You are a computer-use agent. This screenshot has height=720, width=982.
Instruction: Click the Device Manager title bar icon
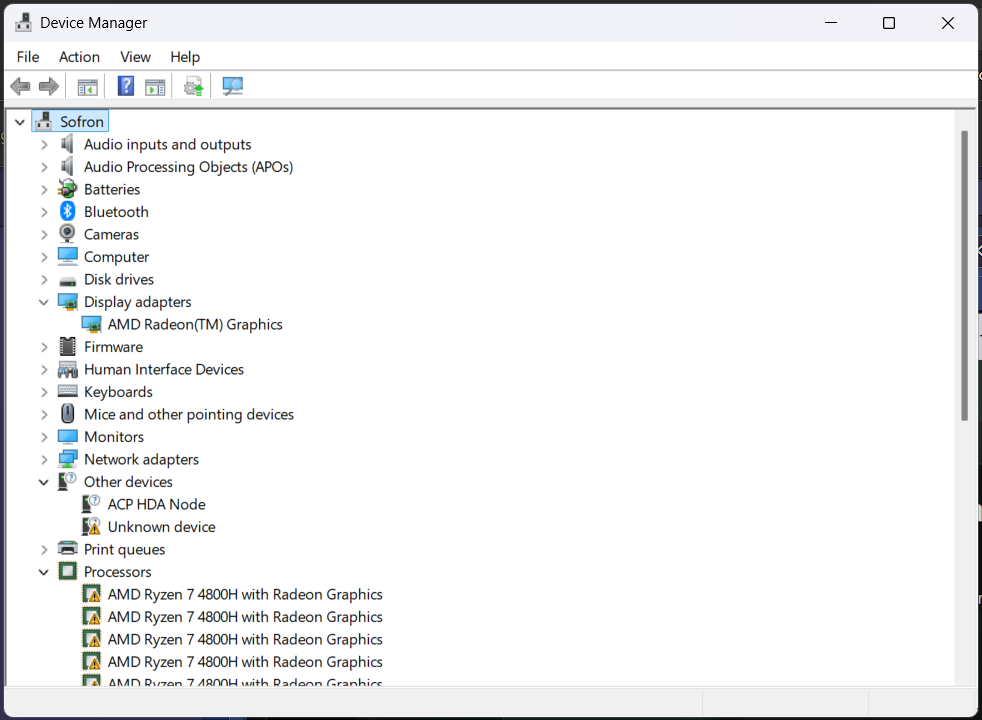pos(23,23)
